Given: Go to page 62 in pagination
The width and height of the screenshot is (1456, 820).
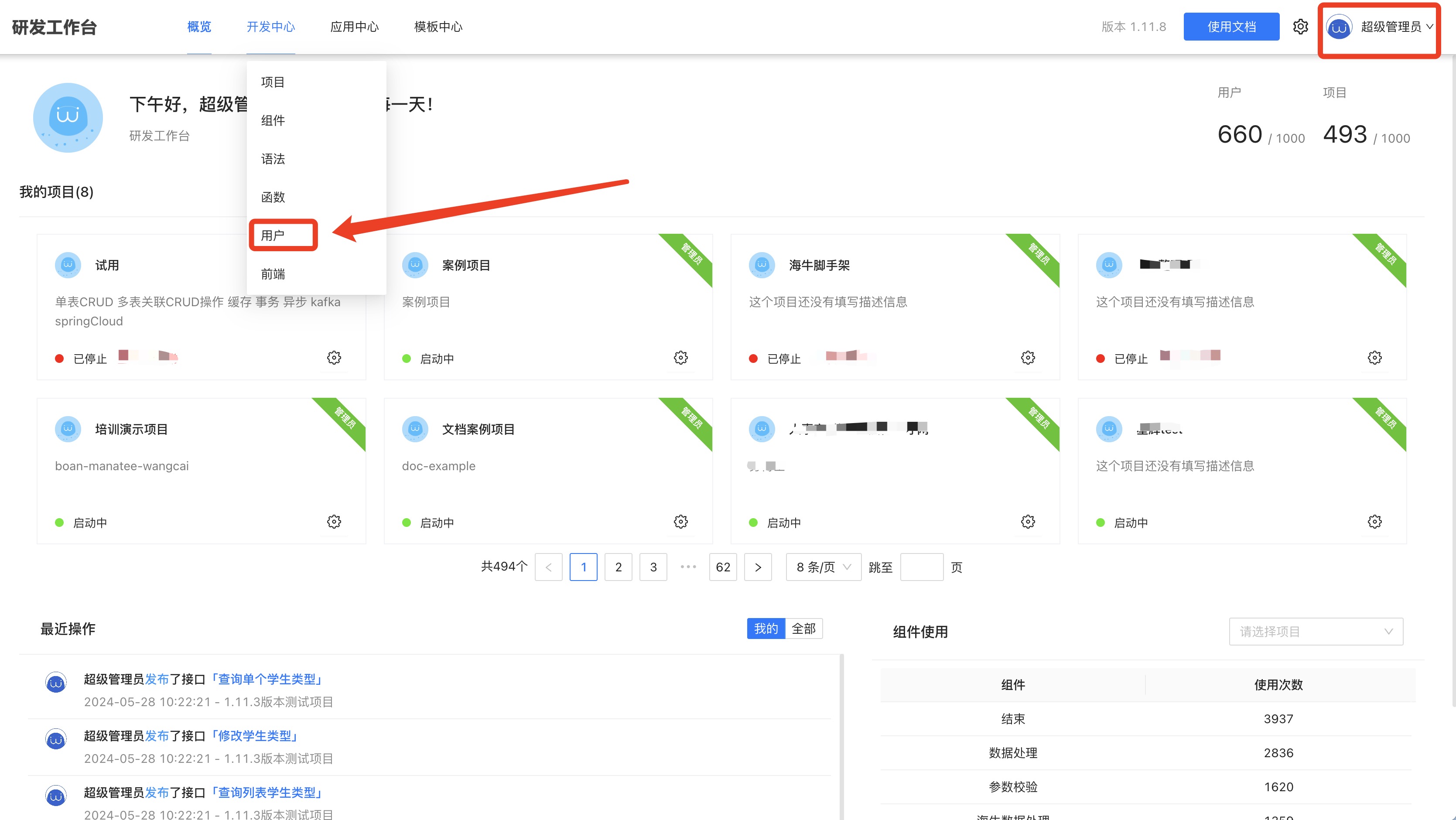Looking at the screenshot, I should 723,567.
